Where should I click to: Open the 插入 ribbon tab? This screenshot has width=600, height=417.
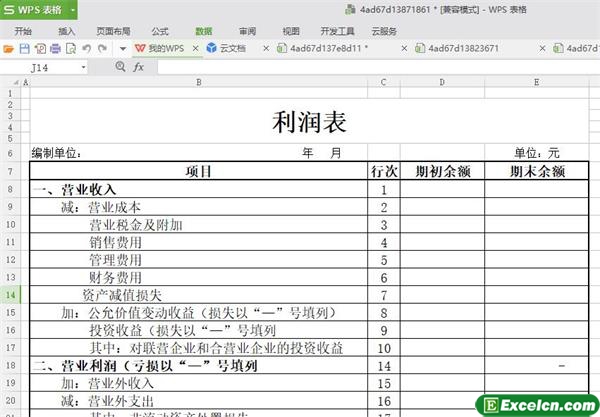click(x=66, y=31)
